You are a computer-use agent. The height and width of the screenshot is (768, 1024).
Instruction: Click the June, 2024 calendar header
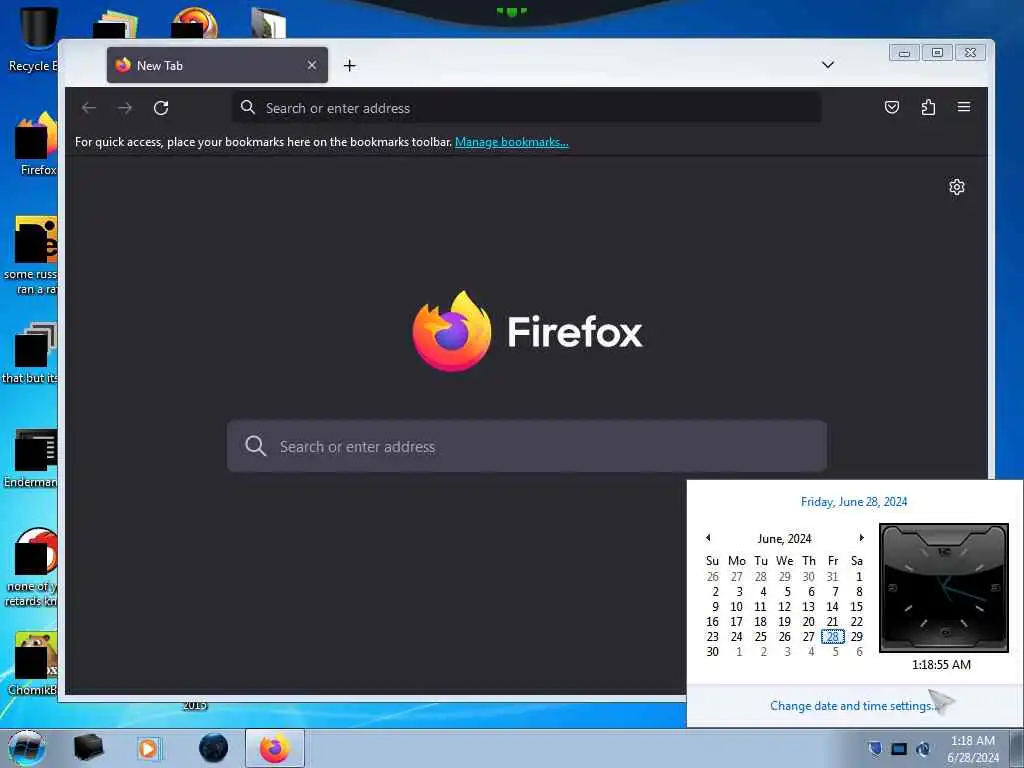[x=784, y=539]
